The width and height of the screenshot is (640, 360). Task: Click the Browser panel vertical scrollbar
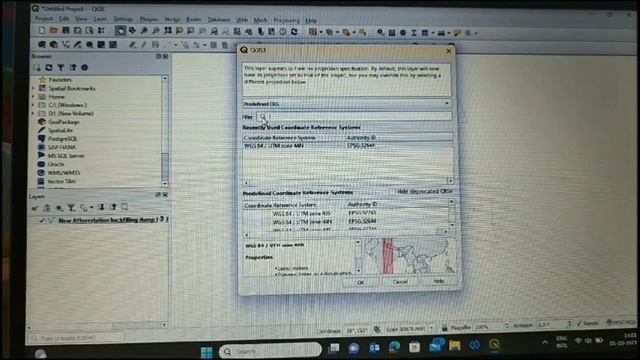pyautogui.click(x=165, y=131)
